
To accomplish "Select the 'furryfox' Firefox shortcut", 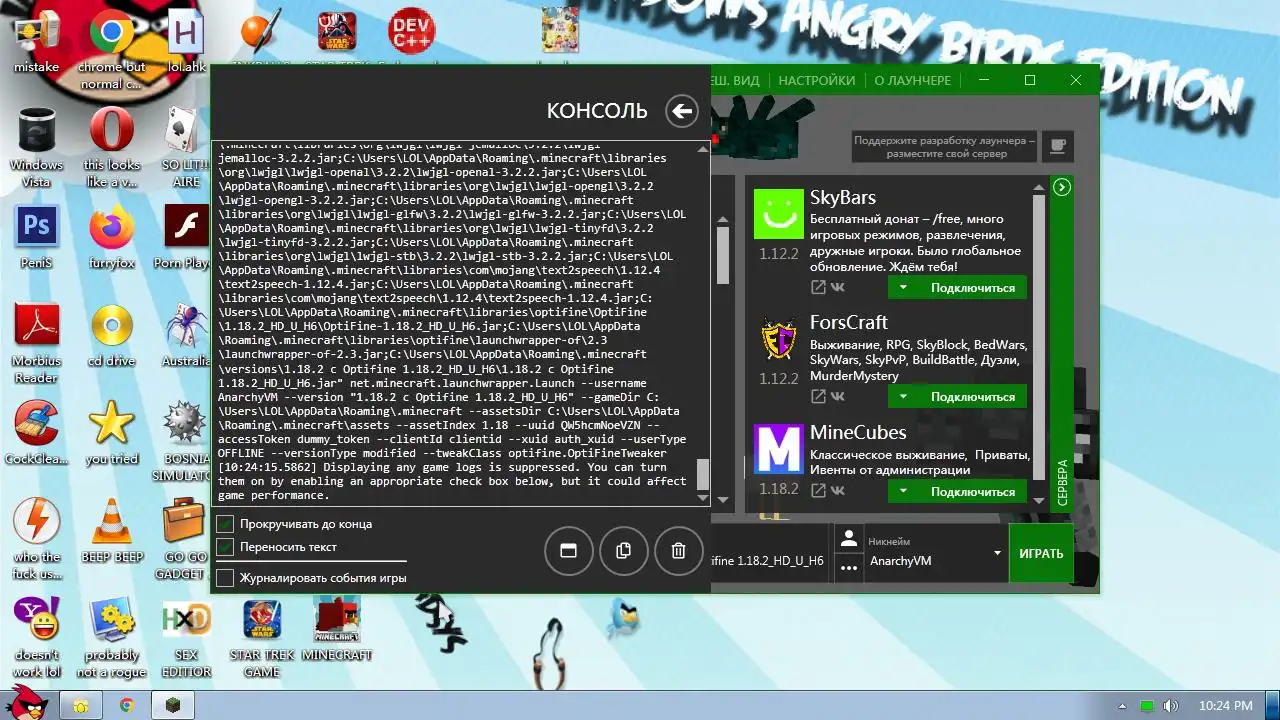I will click(x=112, y=238).
